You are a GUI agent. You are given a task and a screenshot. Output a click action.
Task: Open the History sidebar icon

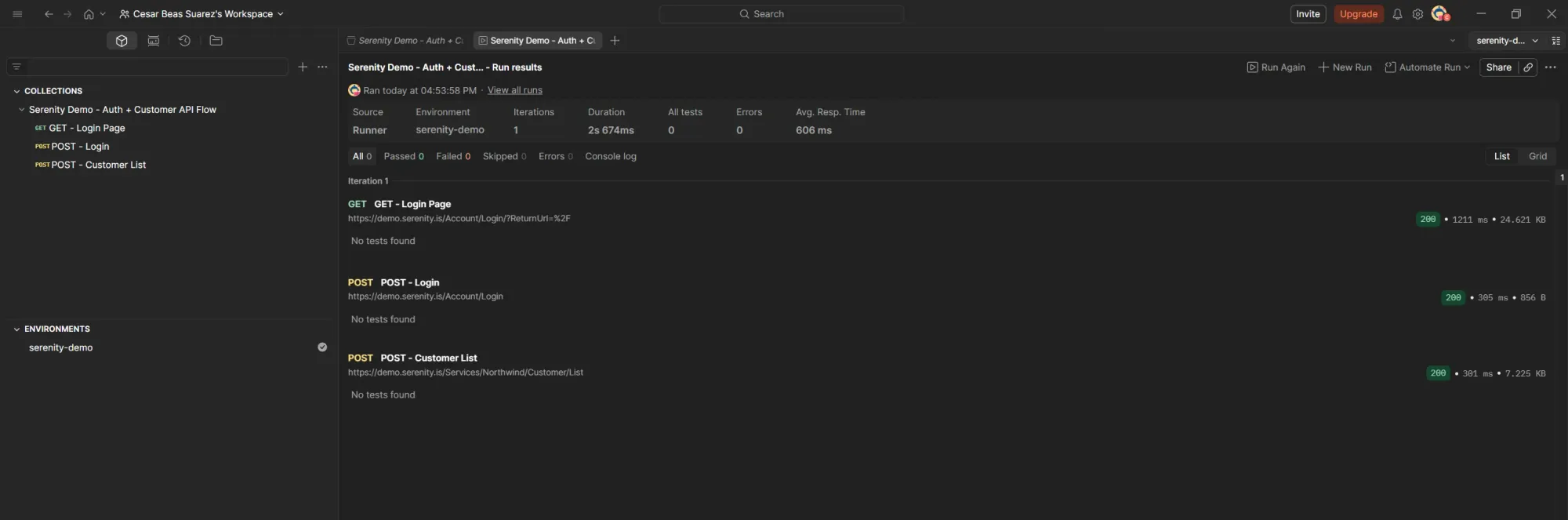click(184, 41)
